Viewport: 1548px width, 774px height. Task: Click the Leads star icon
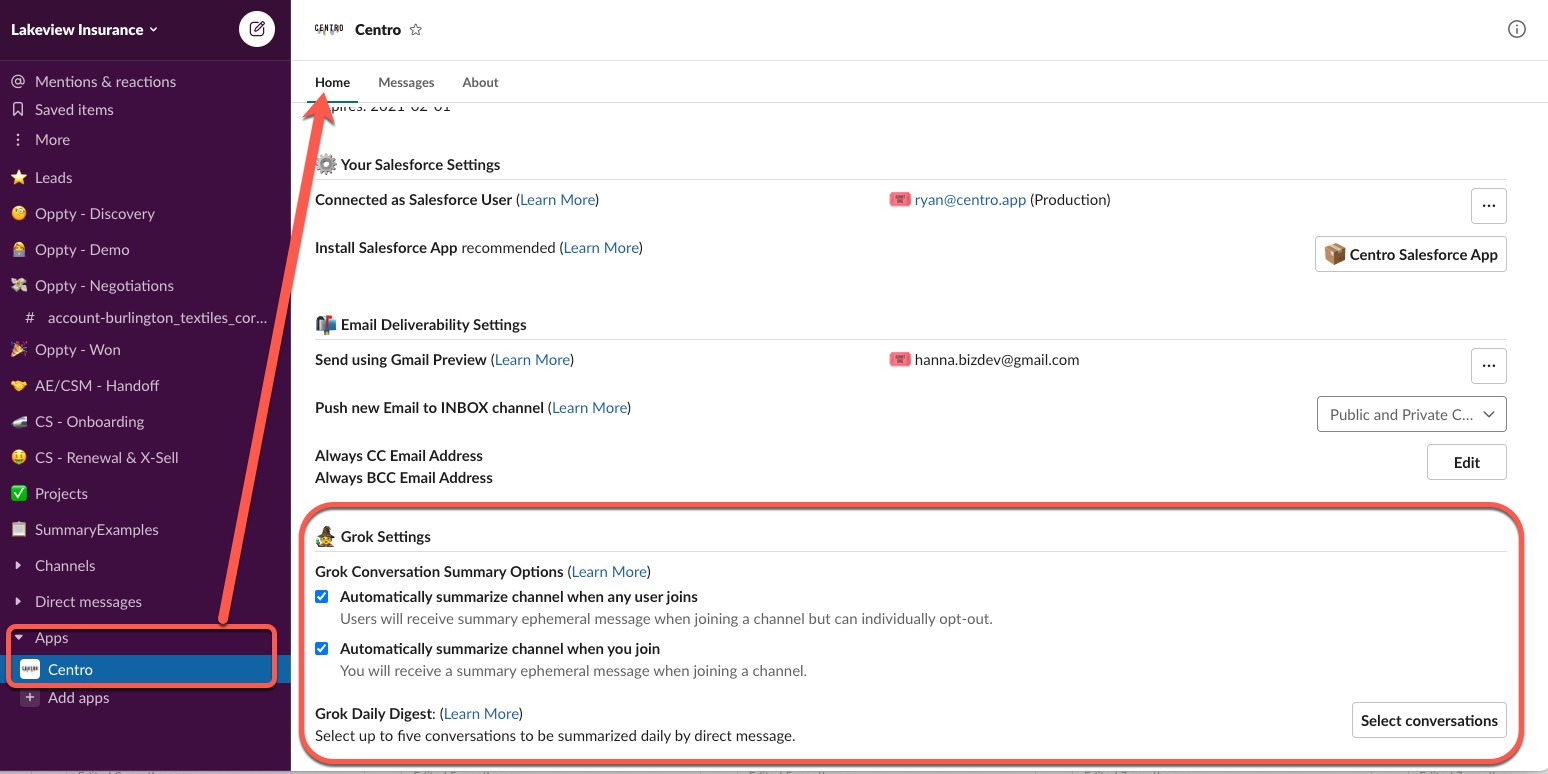coord(18,178)
